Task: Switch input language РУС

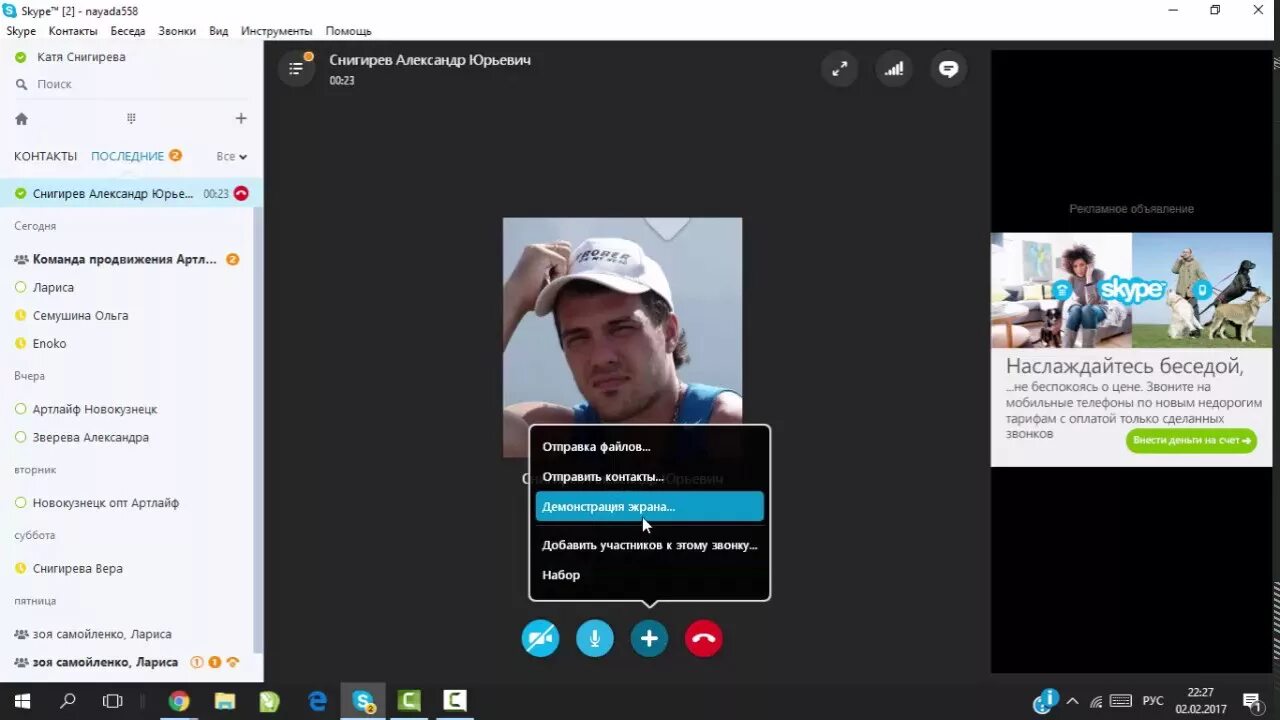Action: point(1153,701)
